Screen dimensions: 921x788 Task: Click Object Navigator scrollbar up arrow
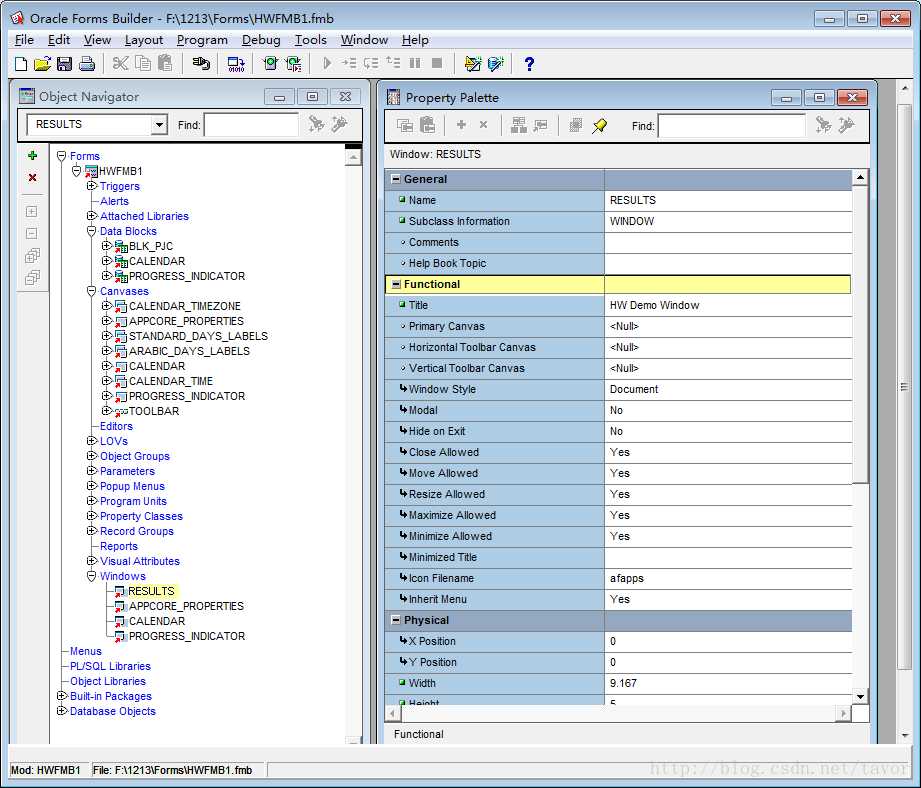coord(353,157)
